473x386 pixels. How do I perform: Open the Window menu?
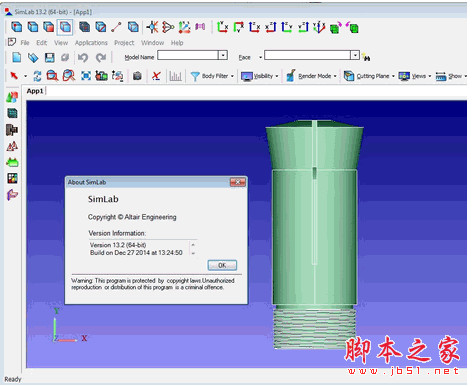(152, 43)
